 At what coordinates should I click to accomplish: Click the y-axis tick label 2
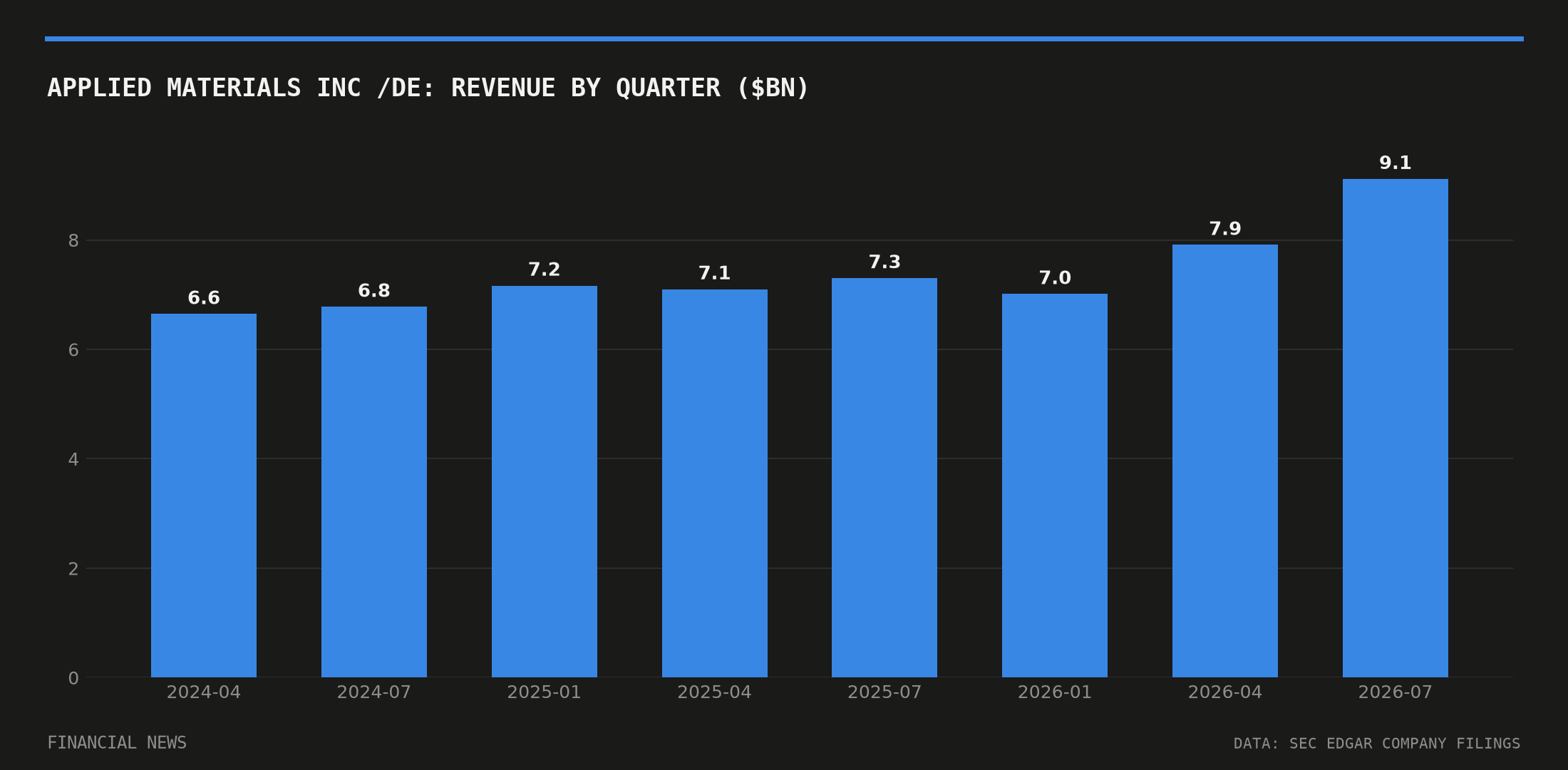coord(73,569)
